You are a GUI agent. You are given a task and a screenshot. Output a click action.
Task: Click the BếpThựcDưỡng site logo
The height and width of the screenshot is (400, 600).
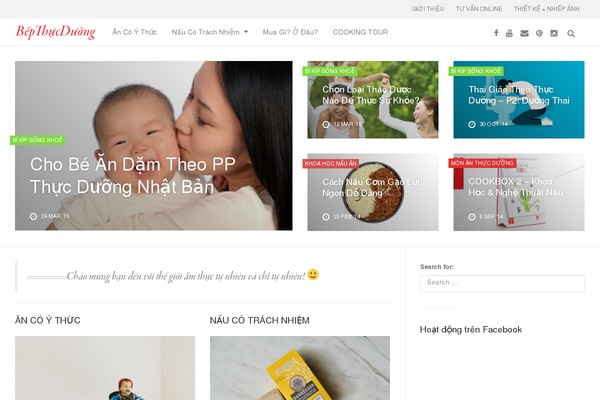pos(55,32)
